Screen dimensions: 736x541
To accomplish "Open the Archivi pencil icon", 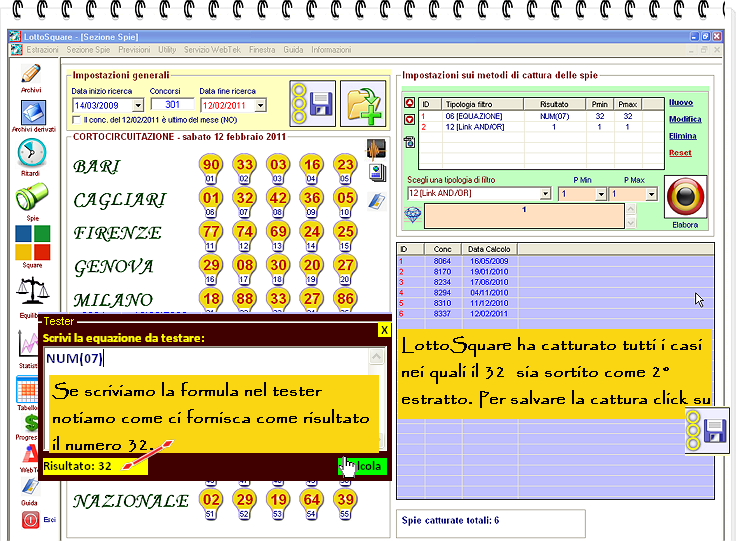I will (x=31, y=74).
